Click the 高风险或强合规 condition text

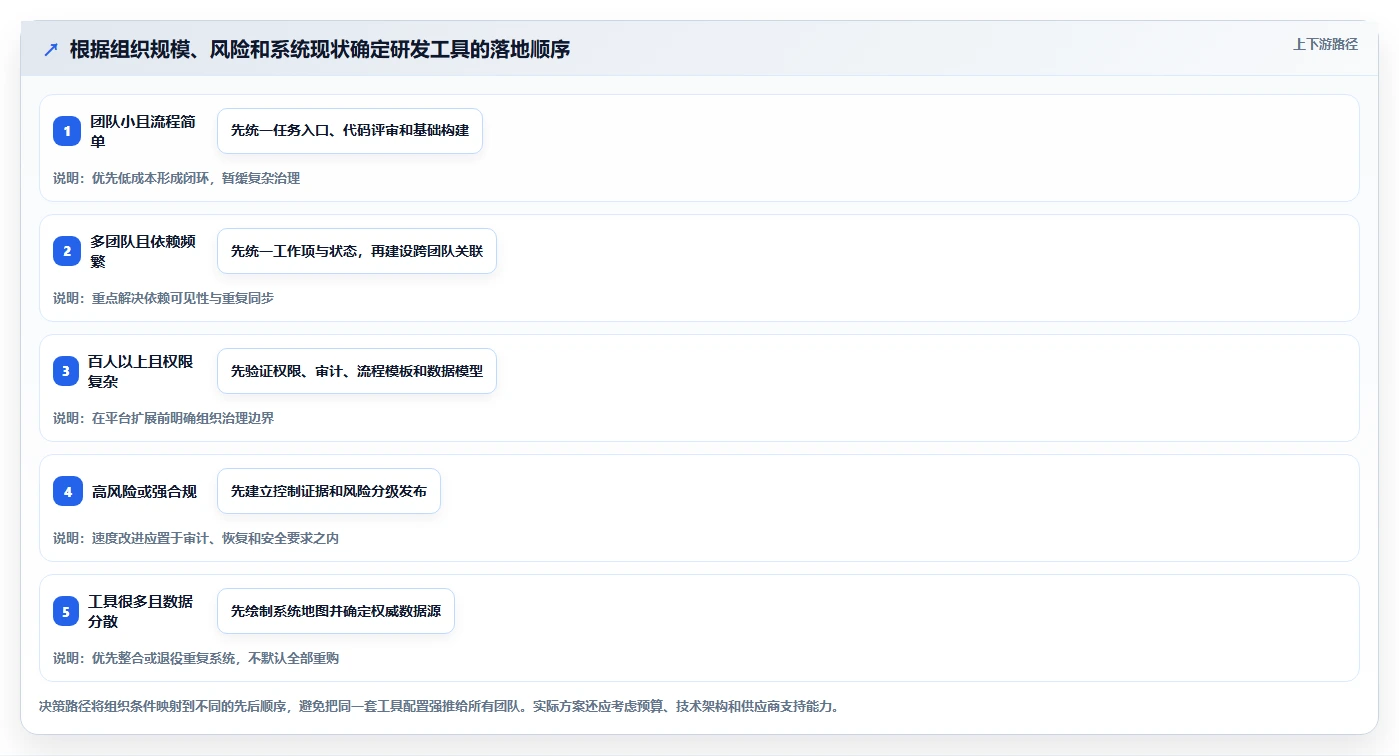coord(144,491)
